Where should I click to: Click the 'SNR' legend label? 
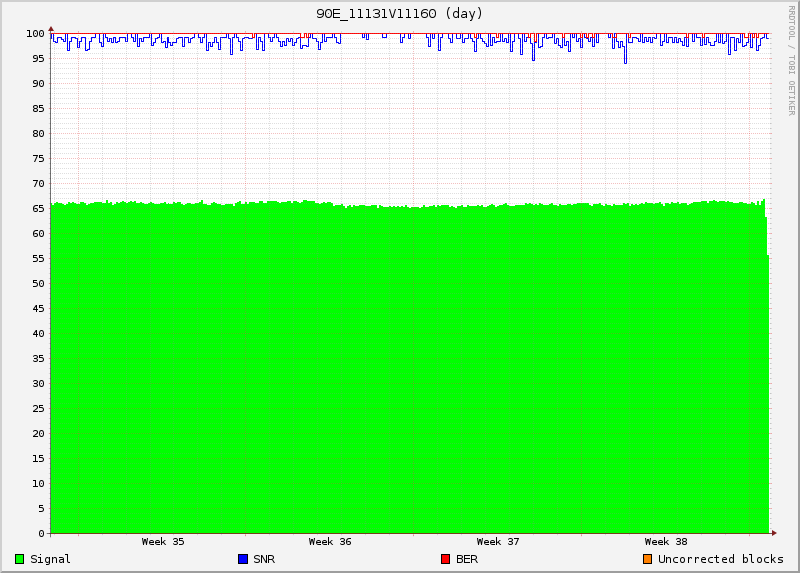click(x=264, y=559)
